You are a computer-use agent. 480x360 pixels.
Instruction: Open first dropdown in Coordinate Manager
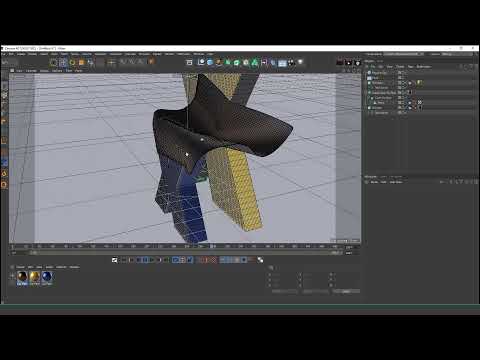284,291
